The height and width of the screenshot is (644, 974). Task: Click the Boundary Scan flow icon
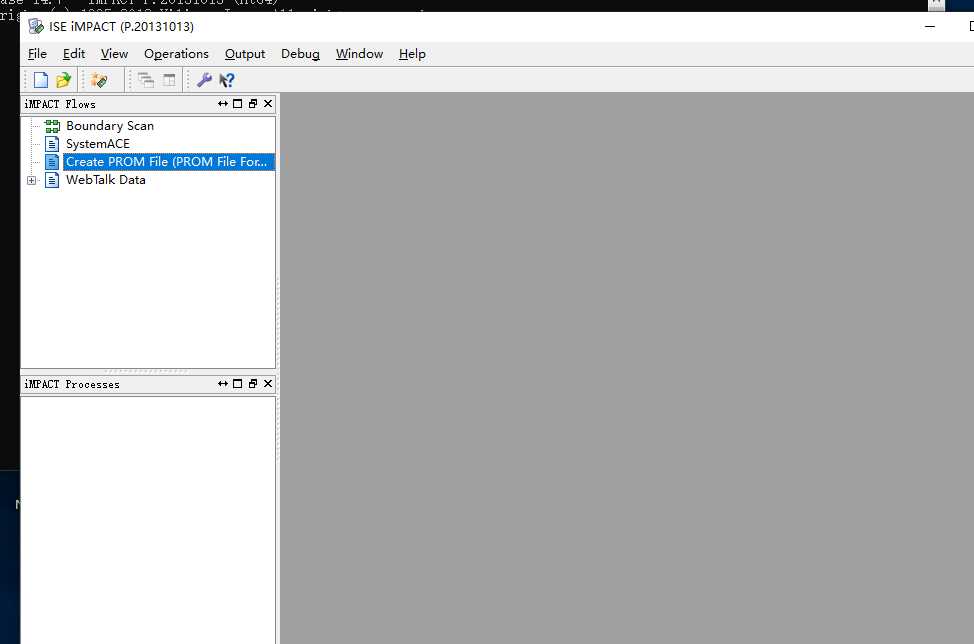pyautogui.click(x=52, y=126)
